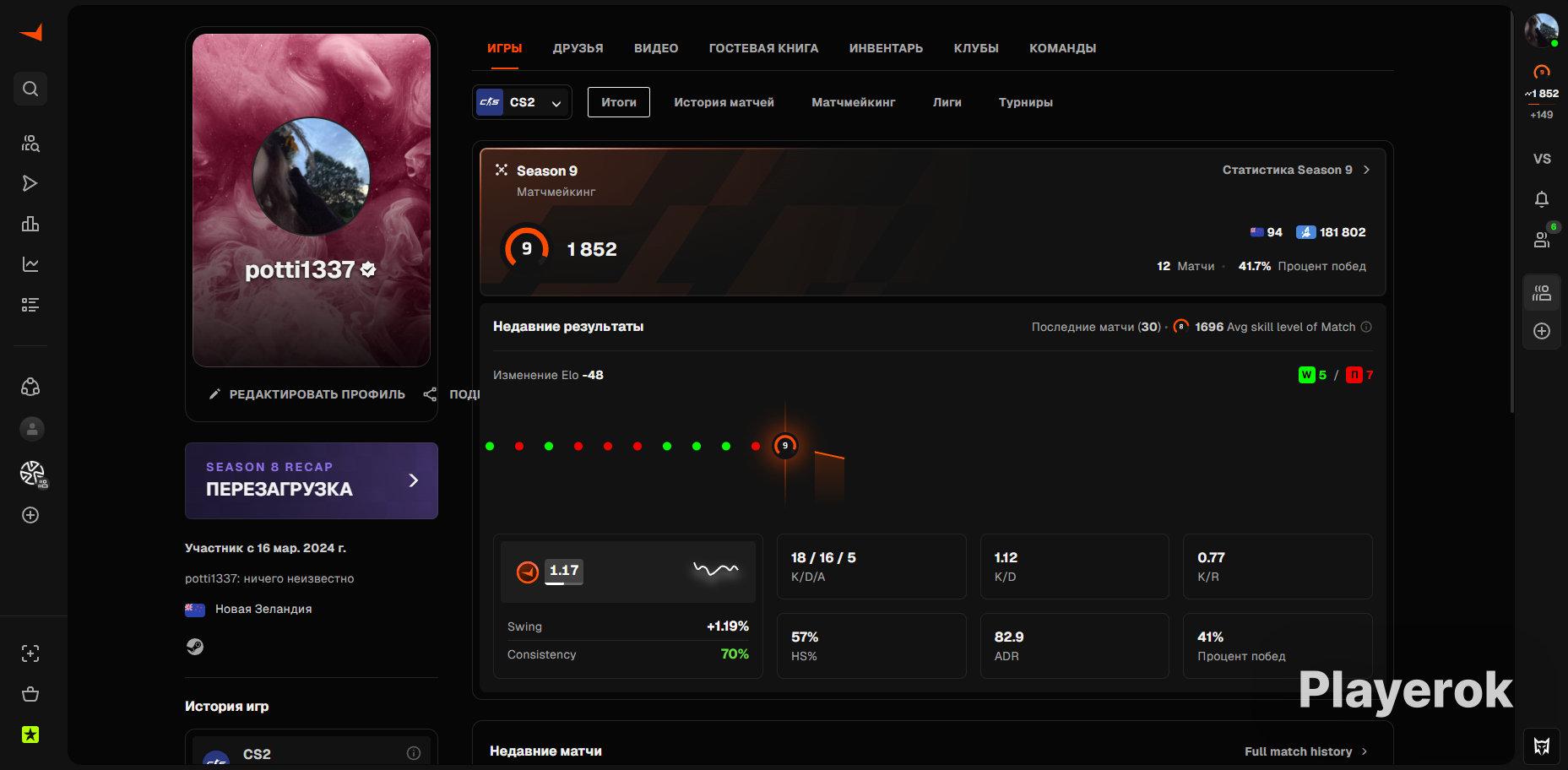The width and height of the screenshot is (1568, 770).
Task: Click the 41% Процент побед card
Action: (x=1278, y=646)
